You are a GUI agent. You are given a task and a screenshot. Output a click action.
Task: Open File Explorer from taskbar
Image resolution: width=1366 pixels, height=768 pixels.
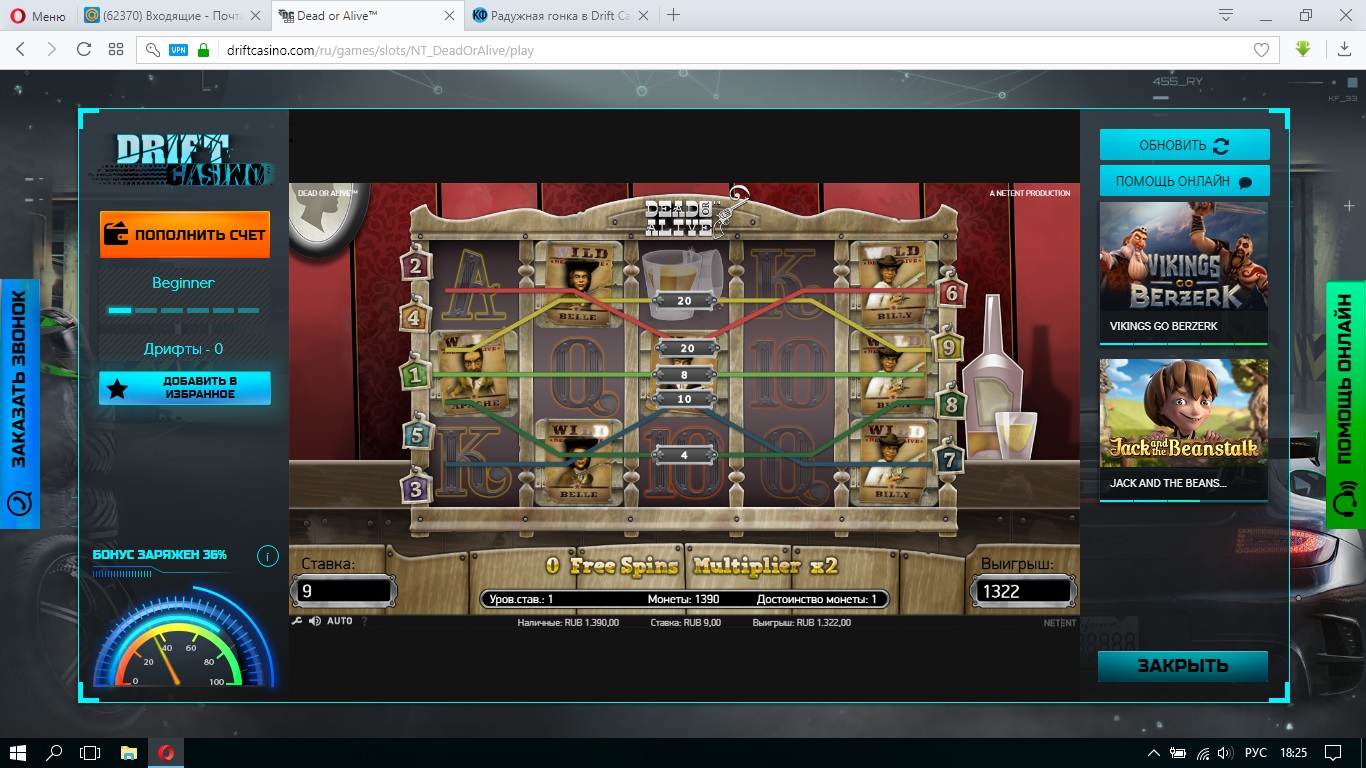tap(128, 753)
